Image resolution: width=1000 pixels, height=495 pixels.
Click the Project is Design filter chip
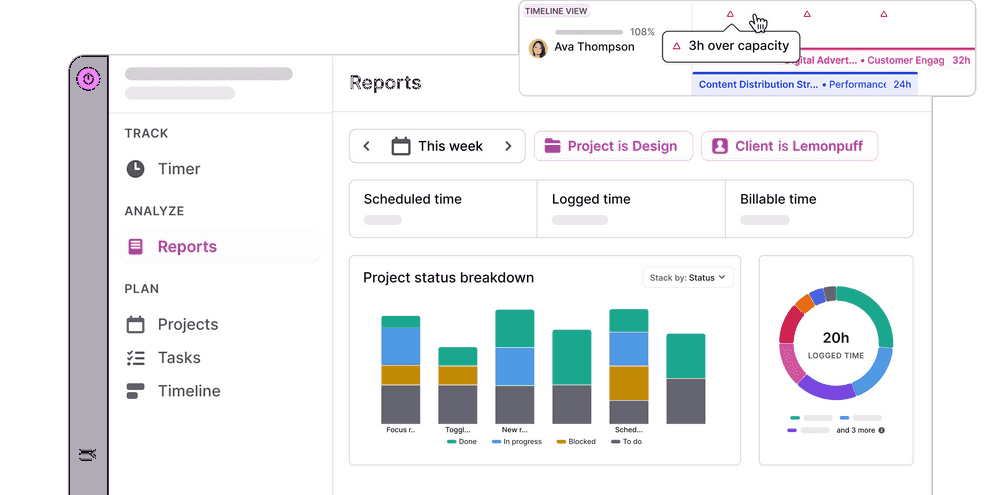pos(614,146)
